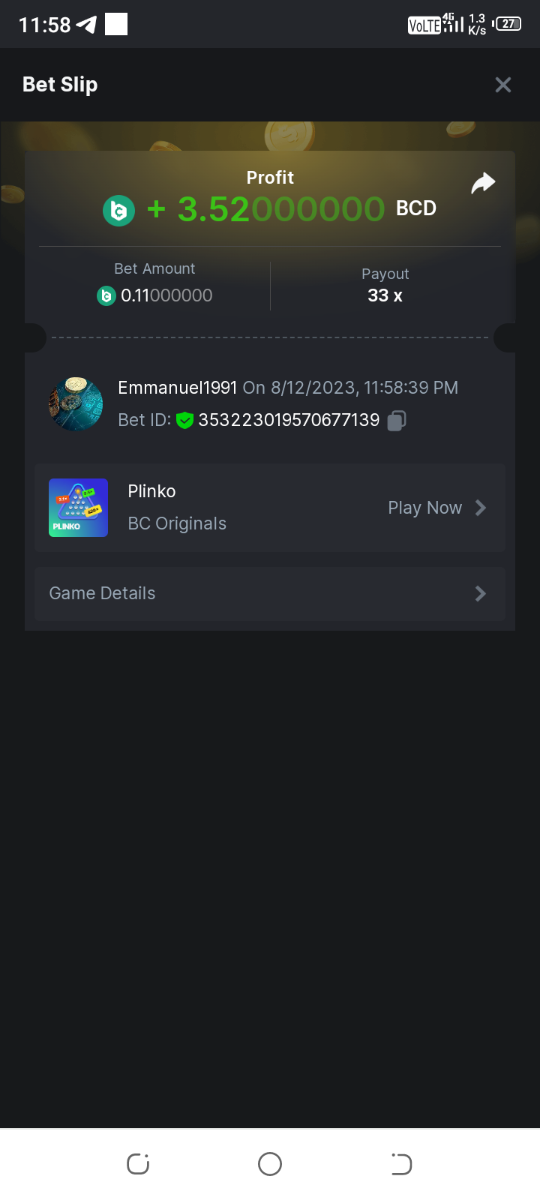Tap the Android home navigation button
Image resolution: width=540 pixels, height=1200 pixels.
(270, 1164)
